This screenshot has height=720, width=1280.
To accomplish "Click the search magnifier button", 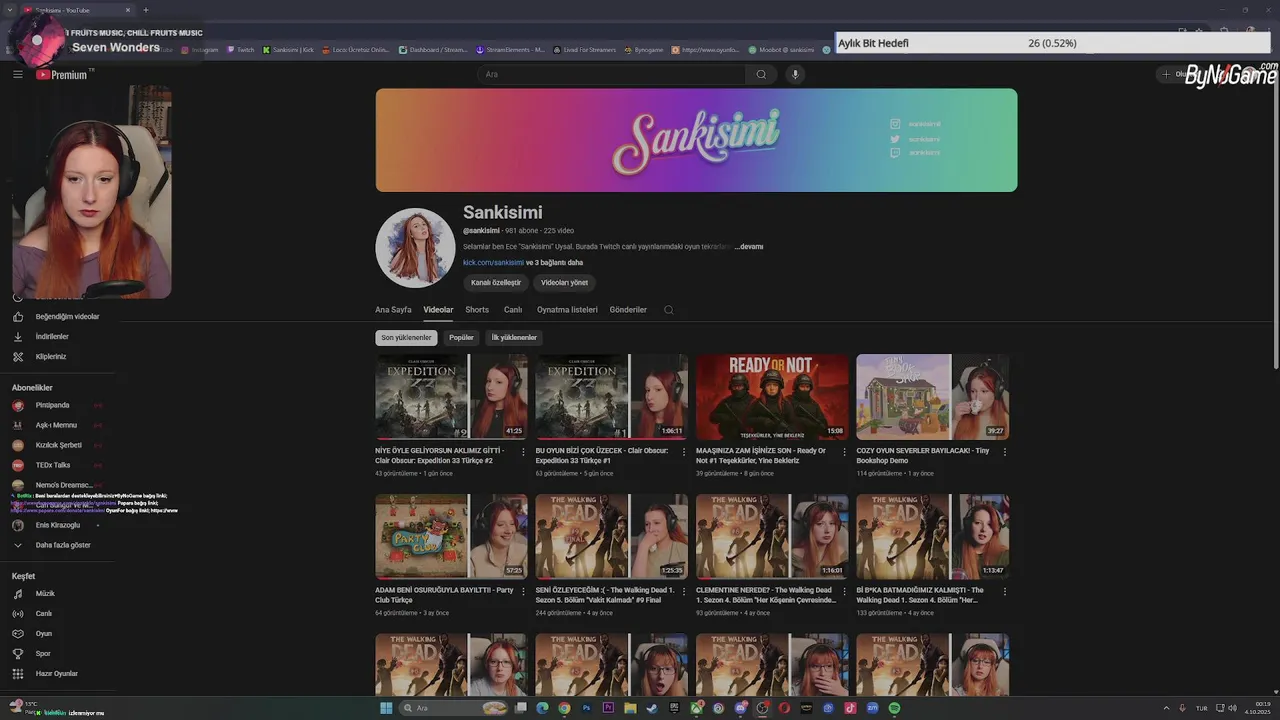I will [x=761, y=74].
